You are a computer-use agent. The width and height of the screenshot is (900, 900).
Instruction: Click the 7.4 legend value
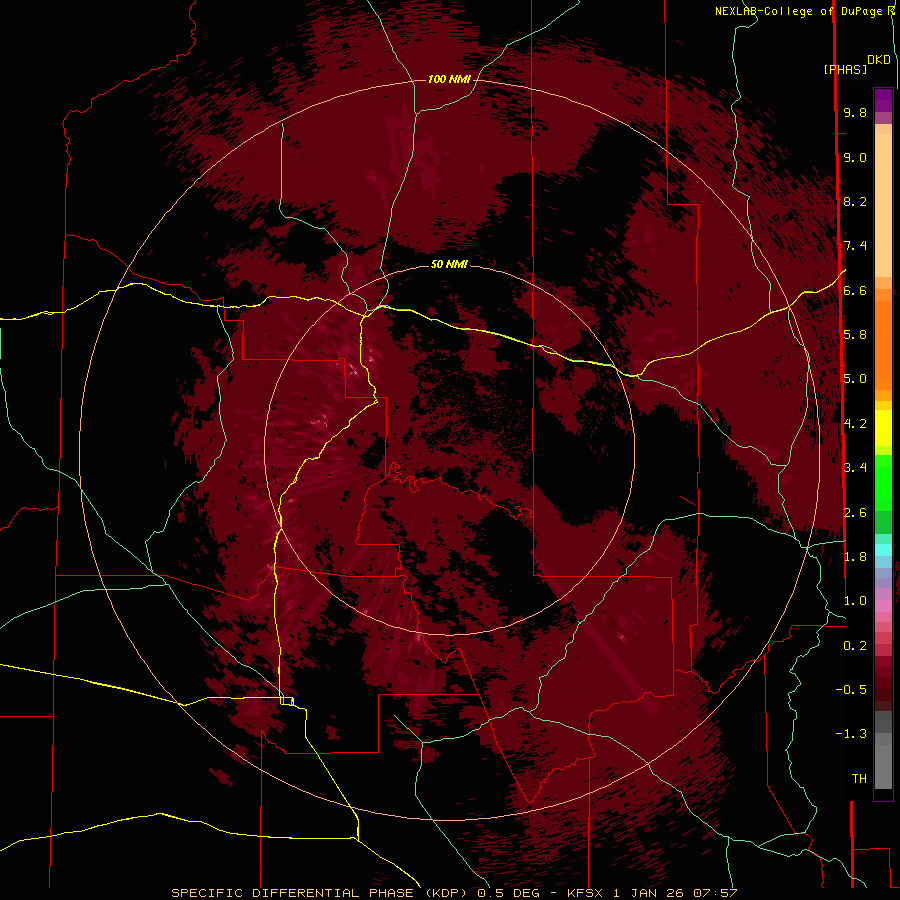click(x=855, y=246)
